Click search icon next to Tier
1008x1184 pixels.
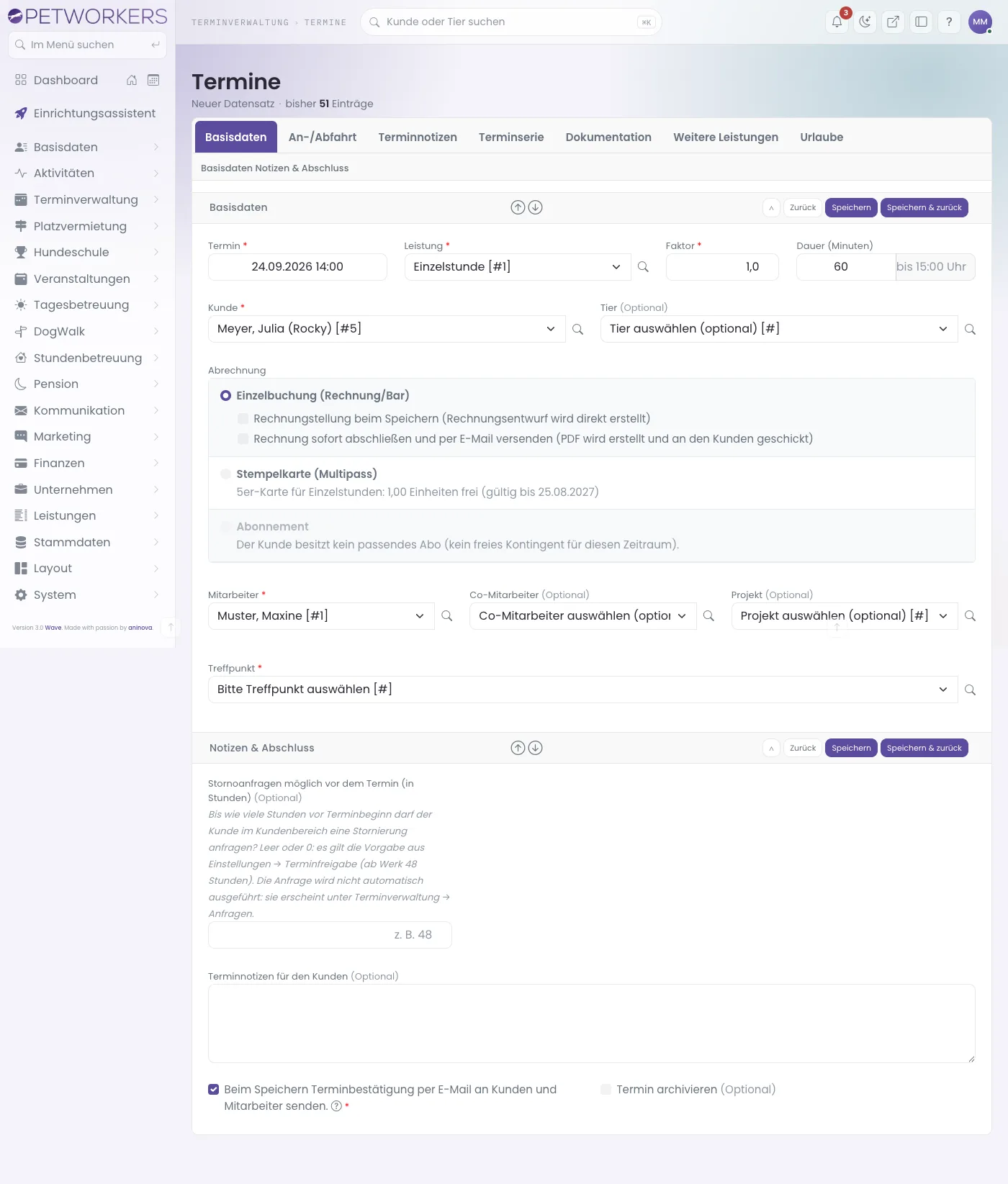tap(970, 329)
